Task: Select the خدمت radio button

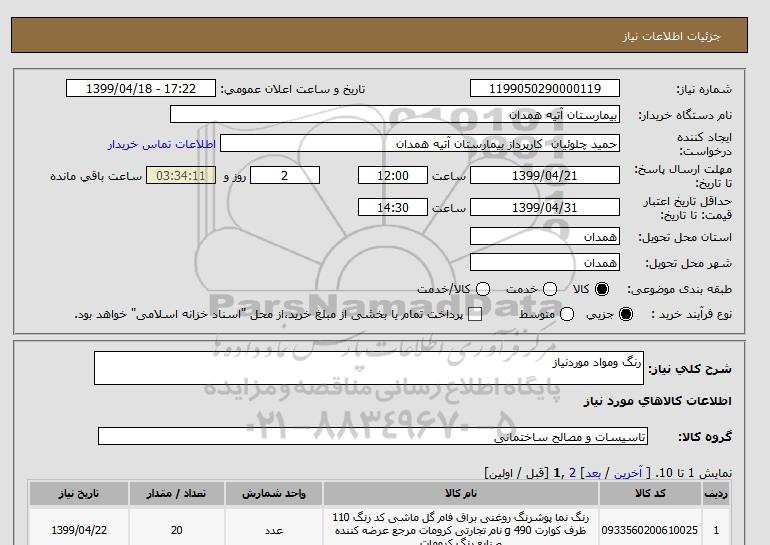Action: [x=550, y=289]
